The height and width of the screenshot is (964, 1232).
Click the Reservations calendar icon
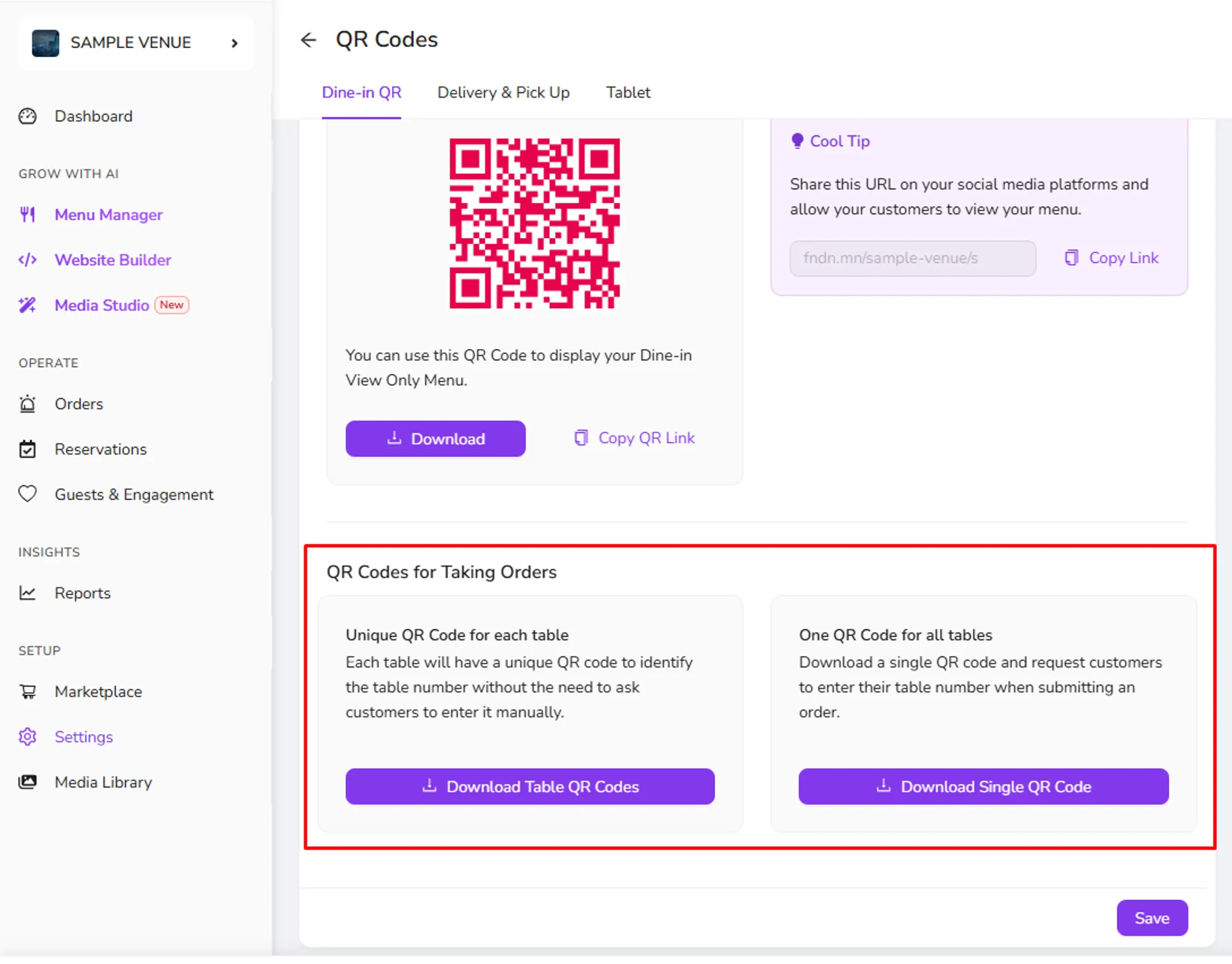tap(28, 449)
